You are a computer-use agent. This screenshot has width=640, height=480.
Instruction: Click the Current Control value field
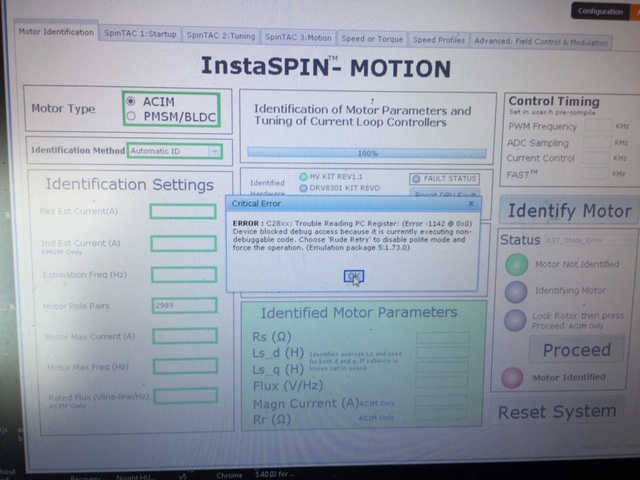(x=596, y=158)
